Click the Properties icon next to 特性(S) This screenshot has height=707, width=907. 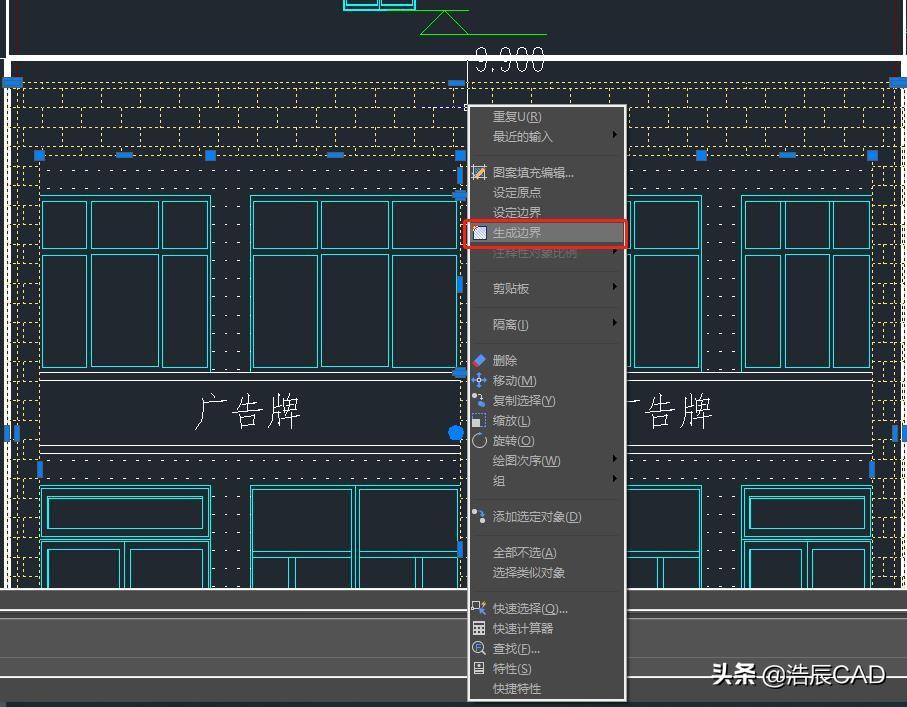pyautogui.click(x=478, y=668)
